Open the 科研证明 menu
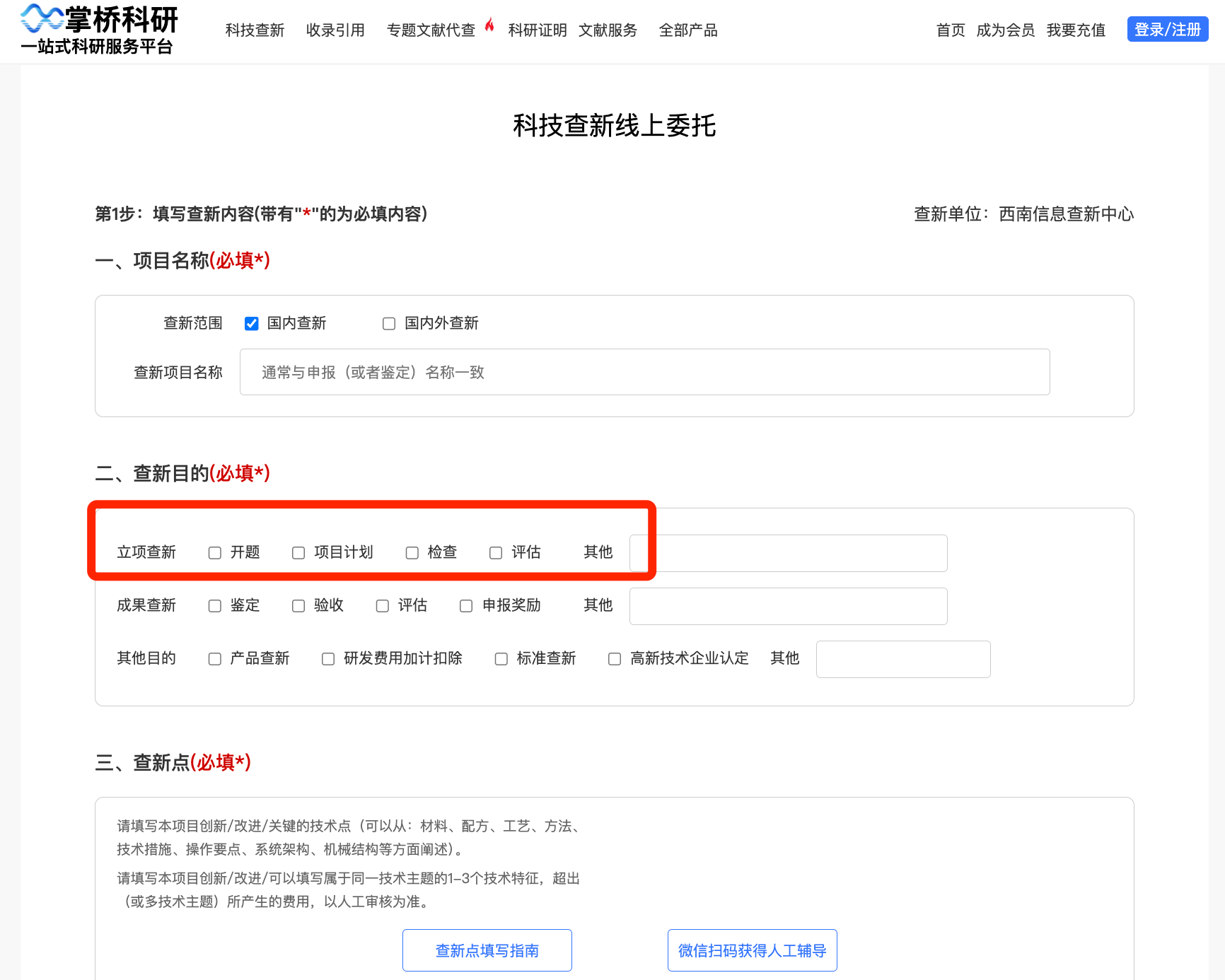Viewport: 1225px width, 980px height. (x=538, y=30)
